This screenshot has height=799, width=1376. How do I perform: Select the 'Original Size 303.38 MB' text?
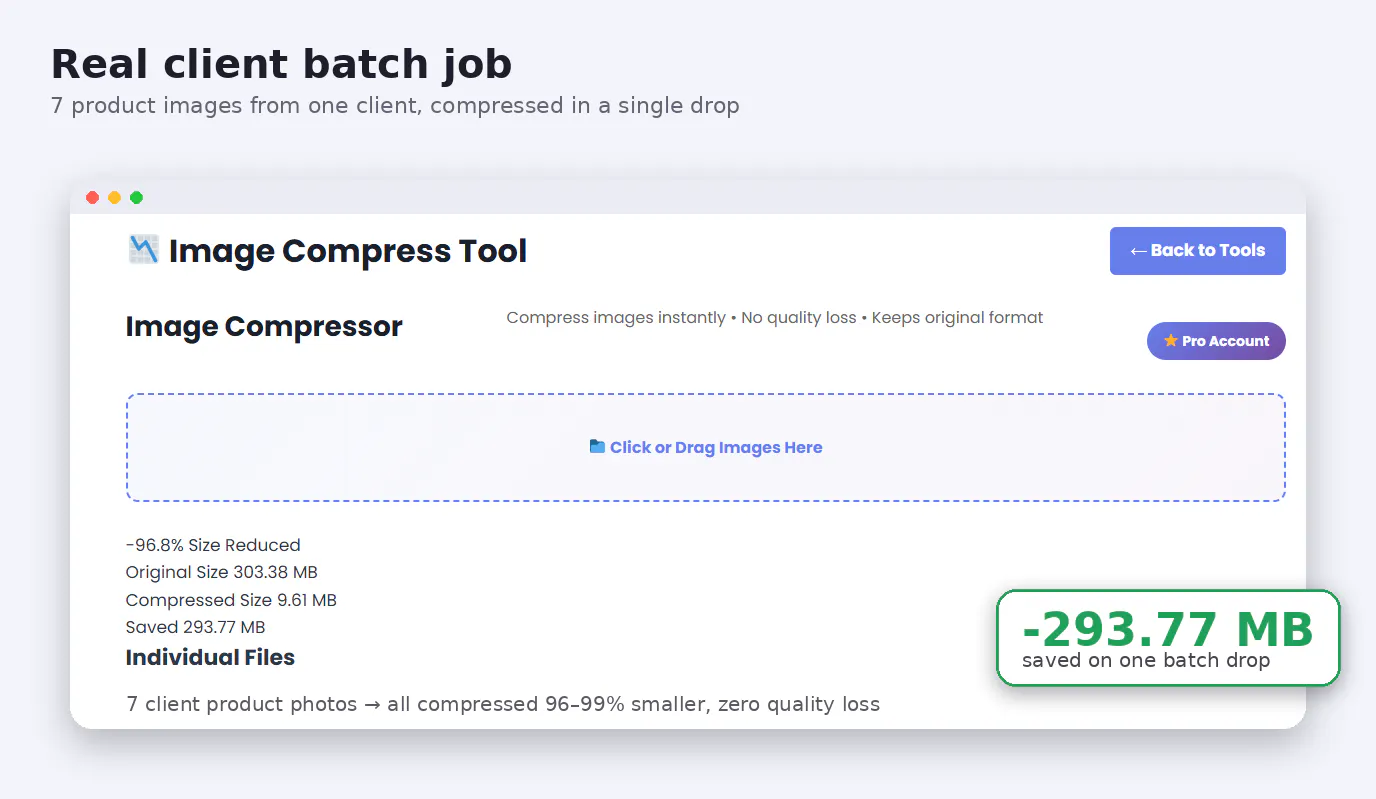(x=222, y=572)
